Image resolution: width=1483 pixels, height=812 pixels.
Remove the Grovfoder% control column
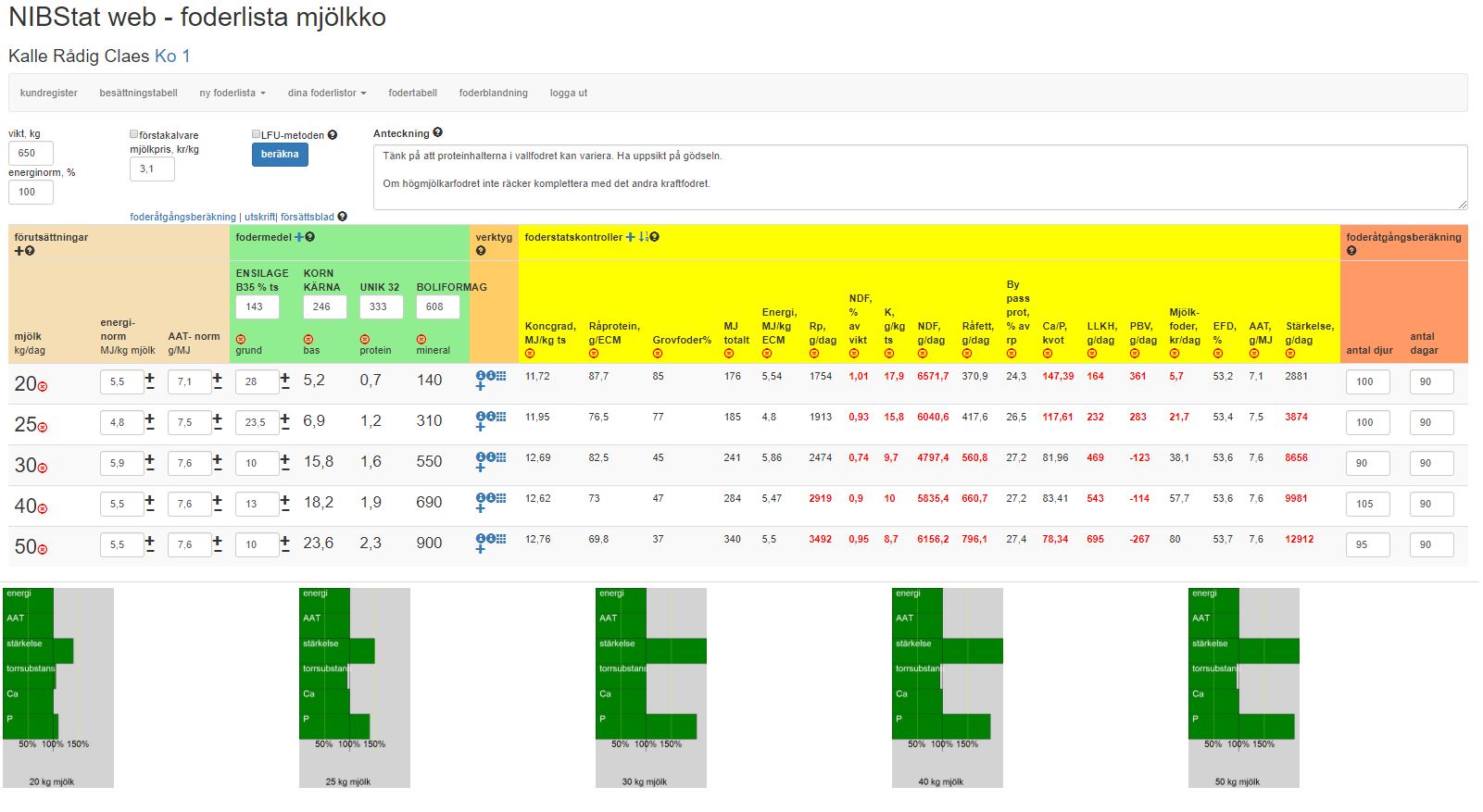658,353
